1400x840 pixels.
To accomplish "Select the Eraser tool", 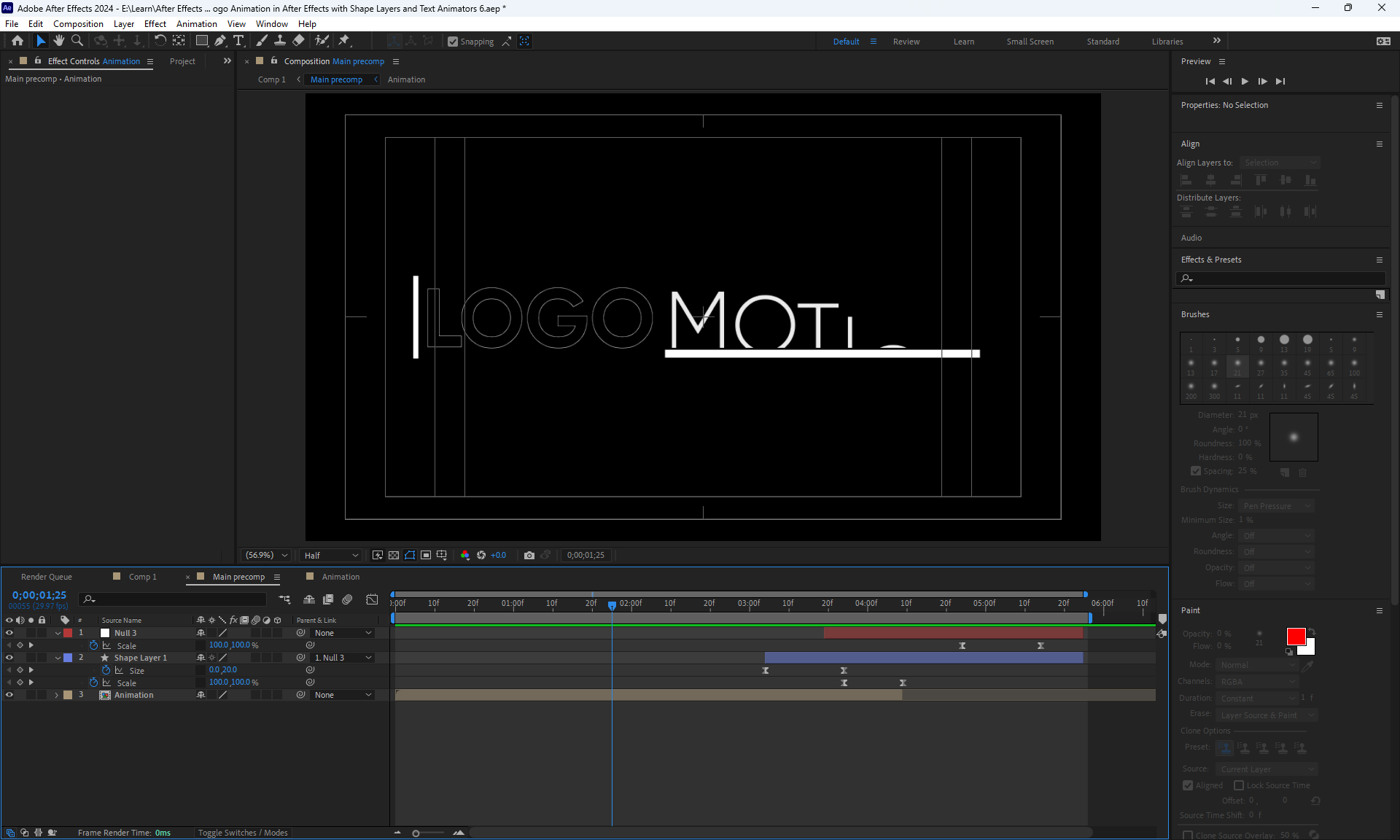I will click(x=299, y=41).
